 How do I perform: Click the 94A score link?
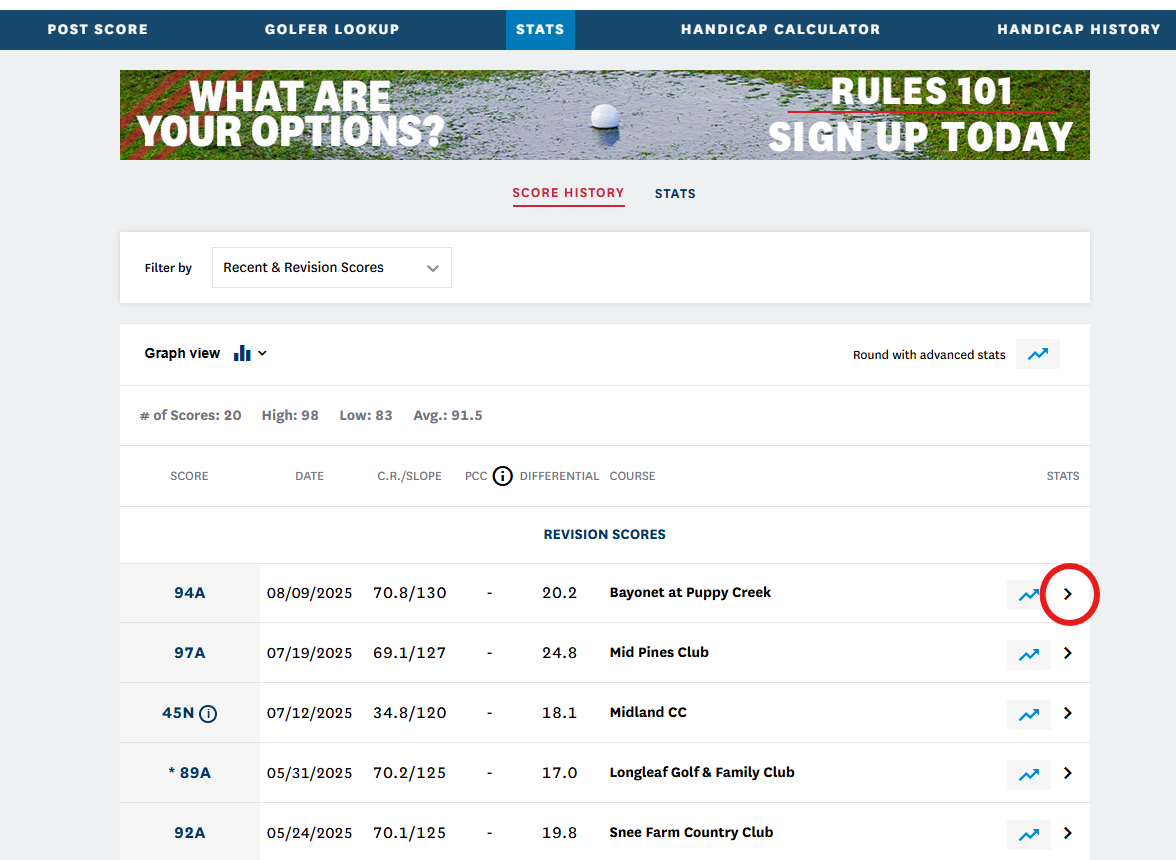(x=189, y=593)
